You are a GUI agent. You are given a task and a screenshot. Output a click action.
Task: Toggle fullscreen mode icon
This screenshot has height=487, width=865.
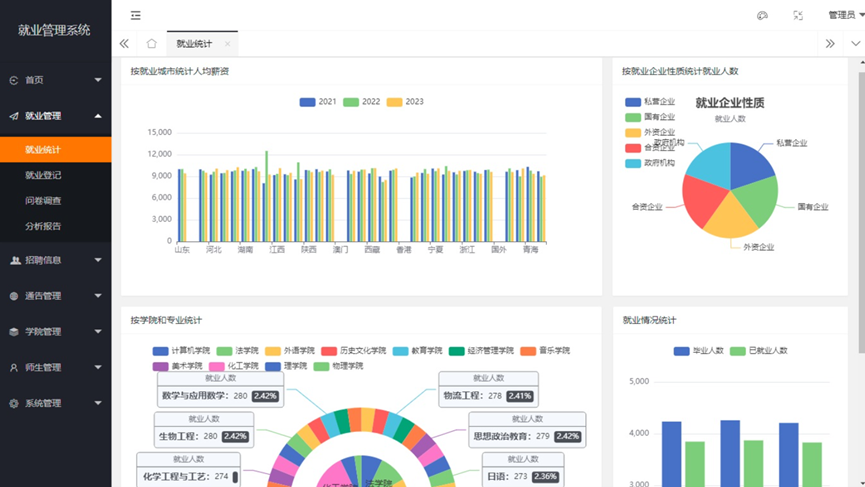point(798,15)
